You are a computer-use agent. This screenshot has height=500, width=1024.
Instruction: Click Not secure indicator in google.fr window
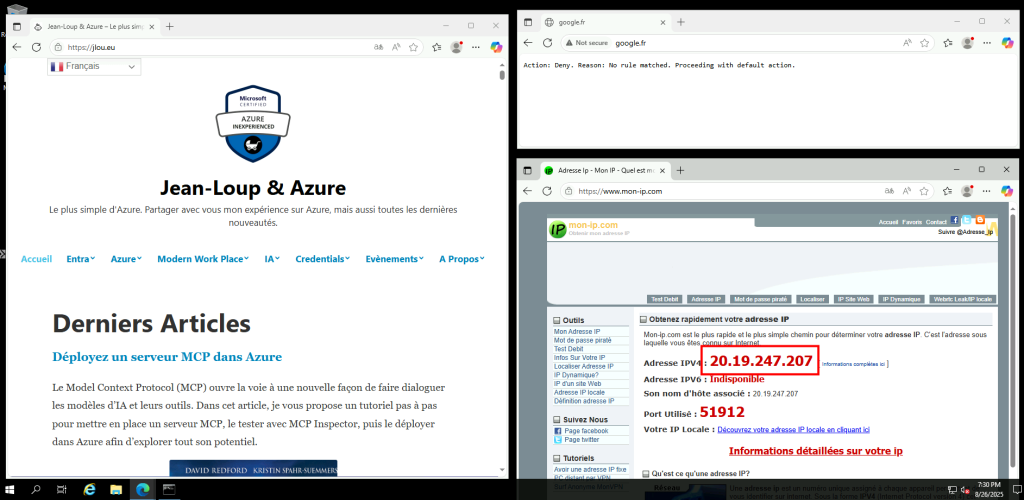(x=587, y=42)
